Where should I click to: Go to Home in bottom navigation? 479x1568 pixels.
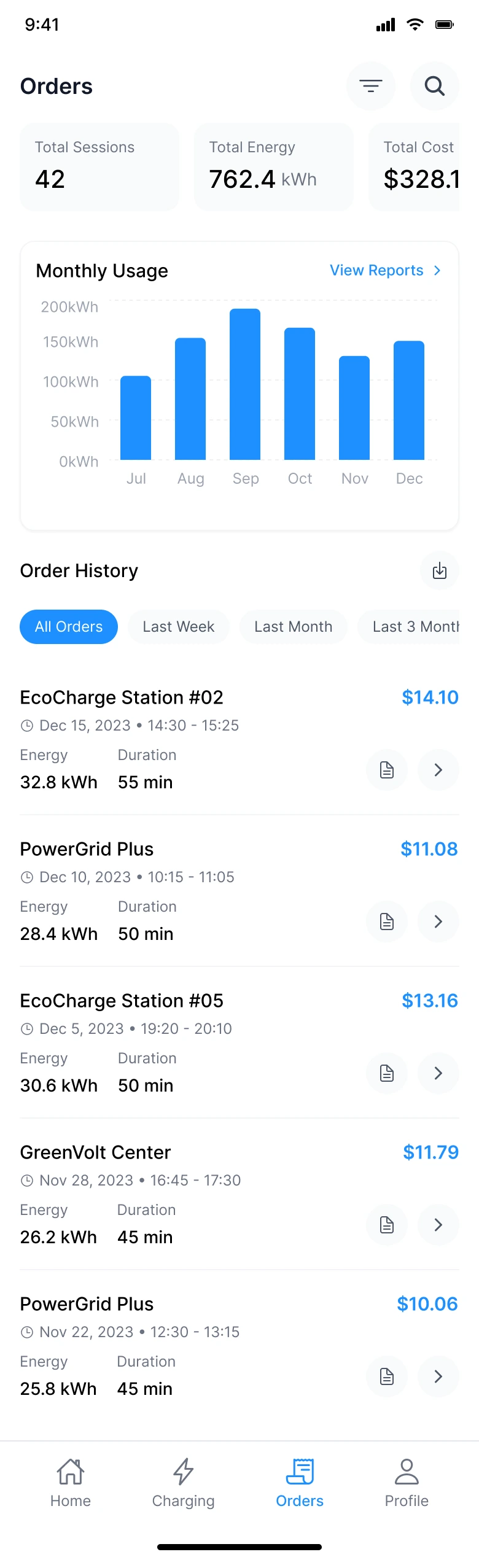[x=71, y=1482]
